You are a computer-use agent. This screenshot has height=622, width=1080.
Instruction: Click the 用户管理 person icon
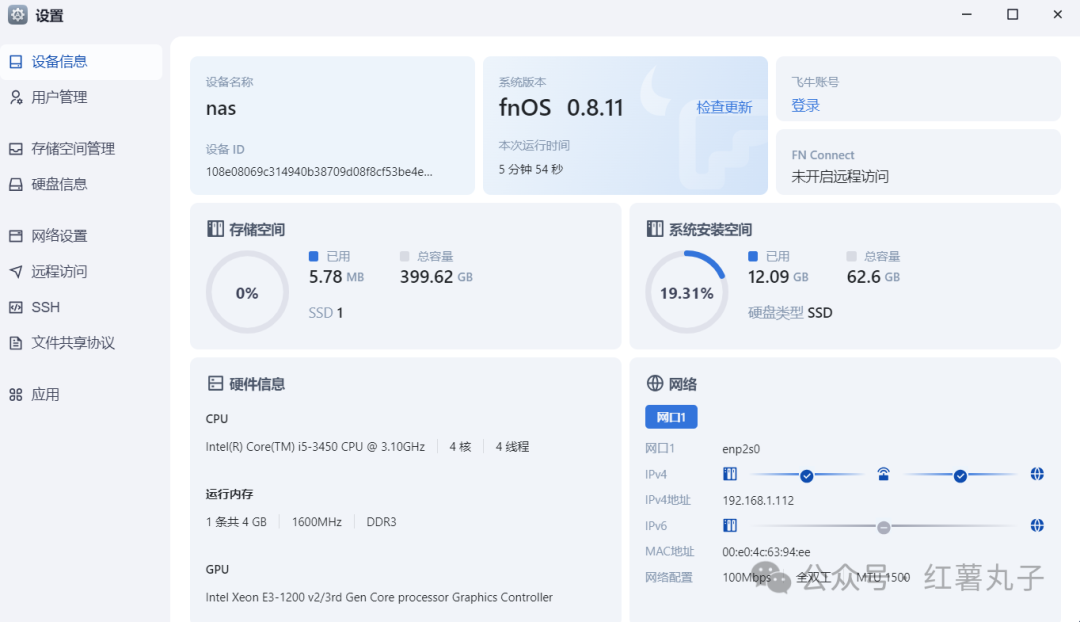click(x=16, y=97)
